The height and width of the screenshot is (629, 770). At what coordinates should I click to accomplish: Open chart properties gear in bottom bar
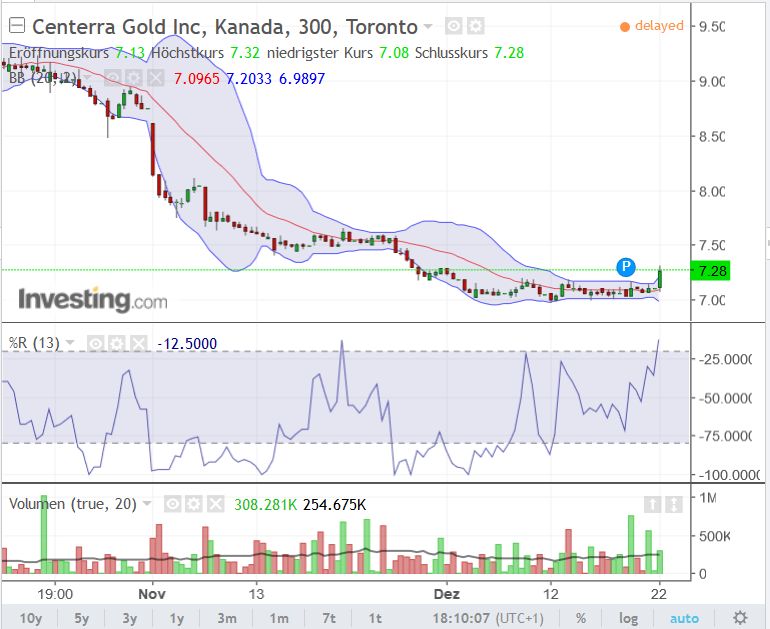[x=740, y=618]
